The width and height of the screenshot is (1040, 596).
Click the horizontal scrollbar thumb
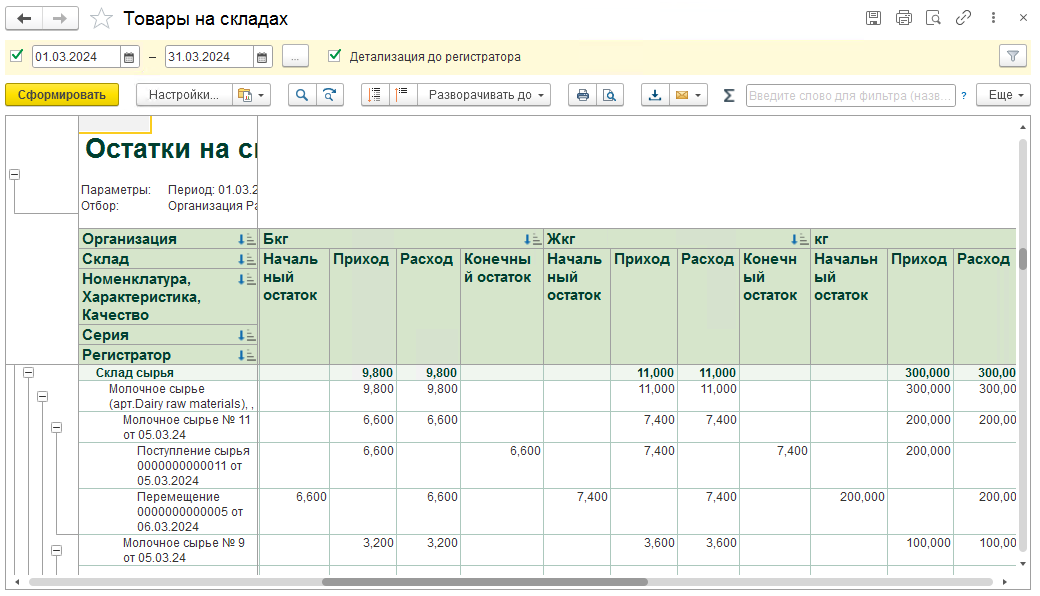[485, 582]
